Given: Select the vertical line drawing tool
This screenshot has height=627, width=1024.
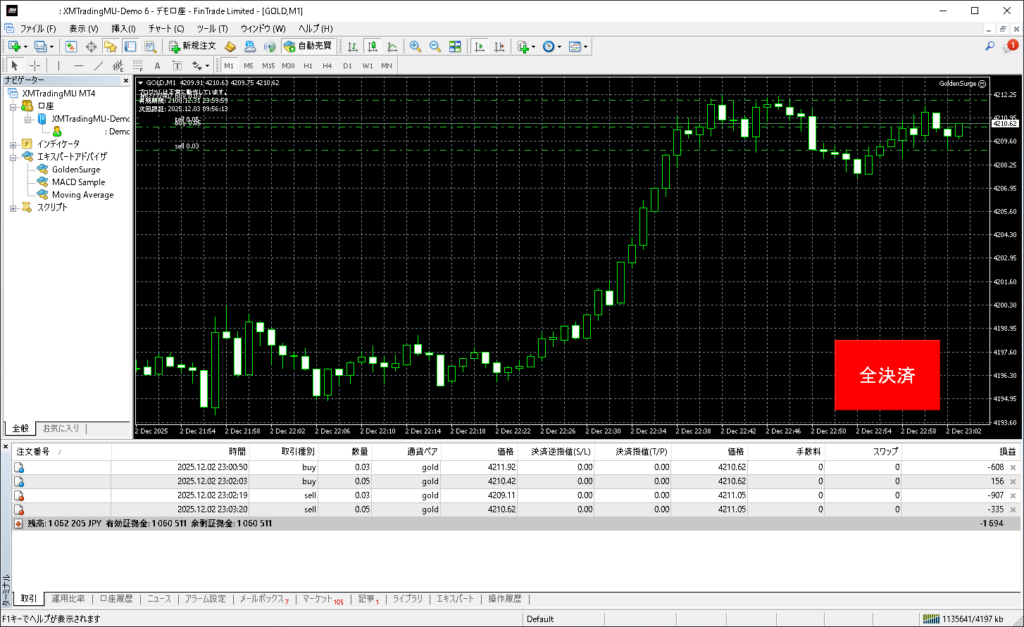Looking at the screenshot, I should (x=58, y=65).
